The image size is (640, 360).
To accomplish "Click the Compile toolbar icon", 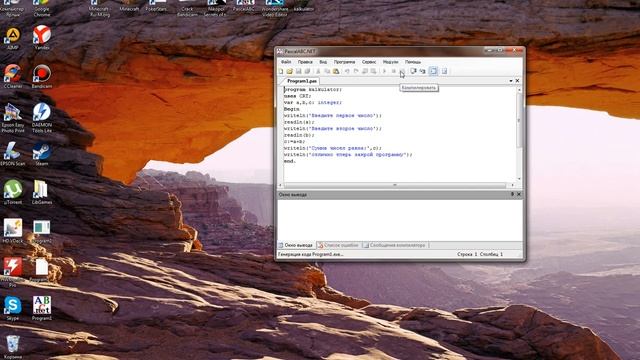I will click(x=402, y=71).
